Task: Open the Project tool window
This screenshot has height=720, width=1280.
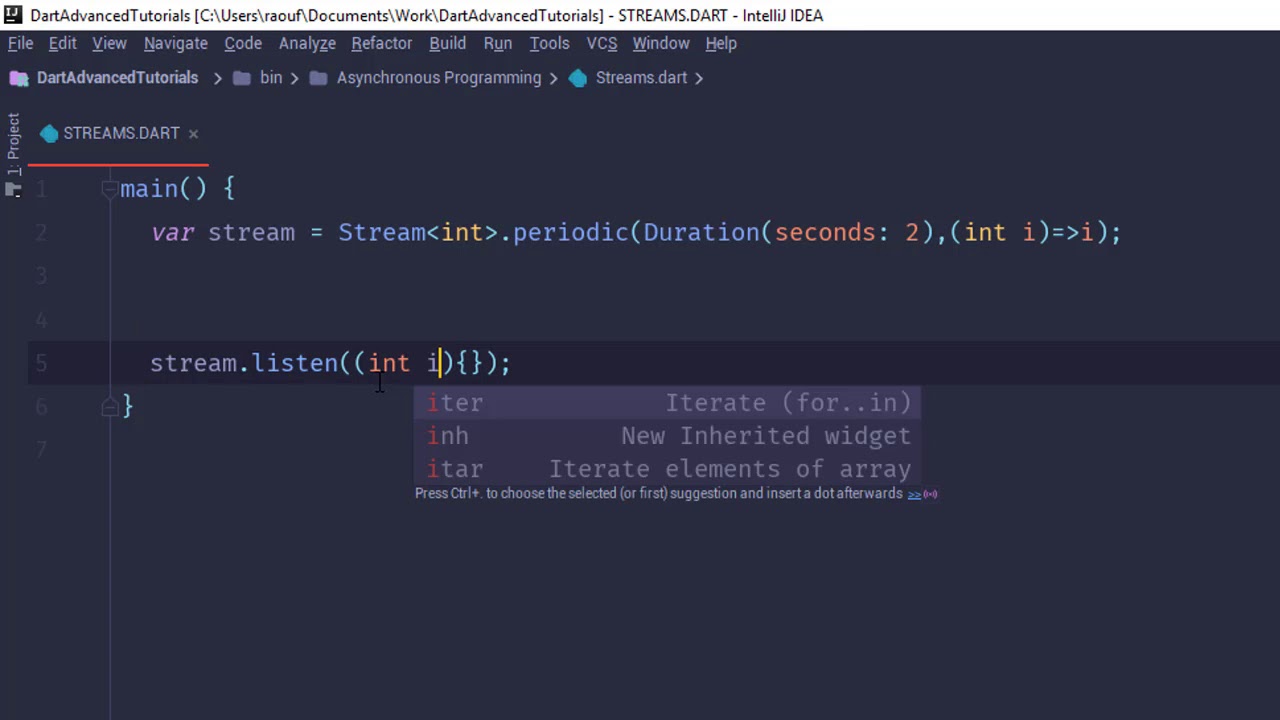Action: pos(13,144)
